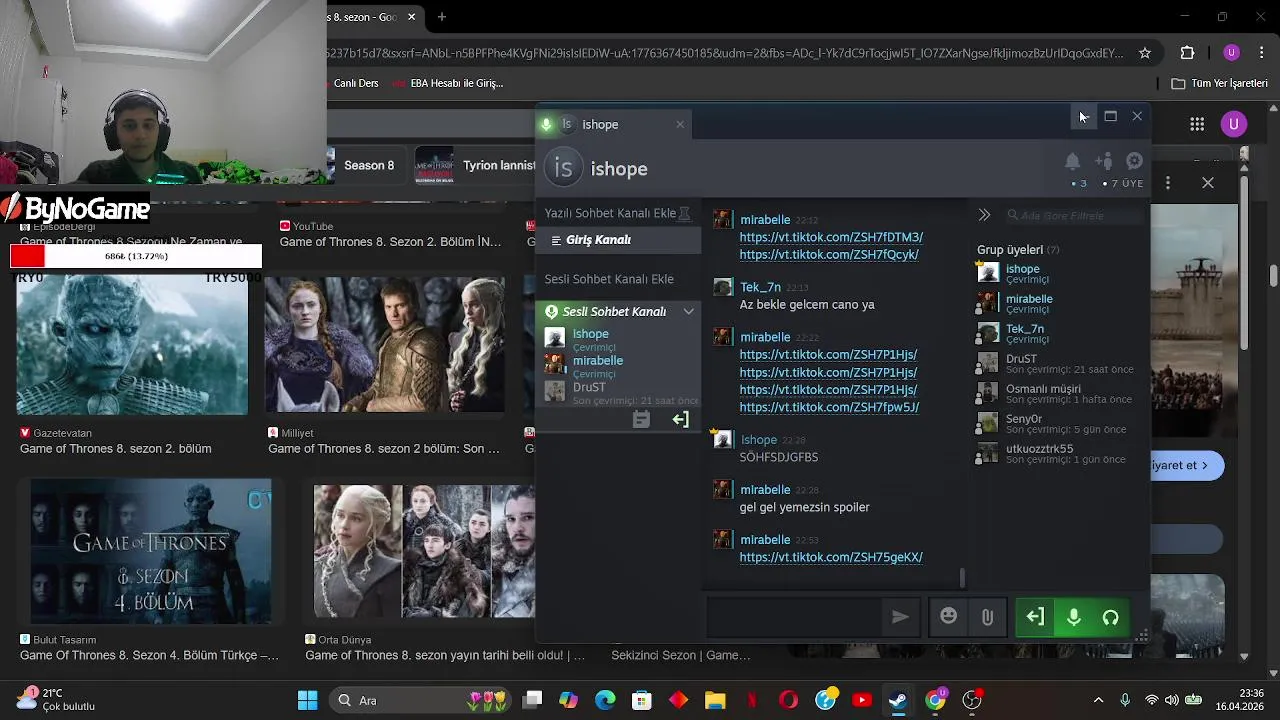Click Sesli Sohbet Kanalı Ekle
Image resolution: width=1280 pixels, height=720 pixels.
pyautogui.click(x=609, y=279)
